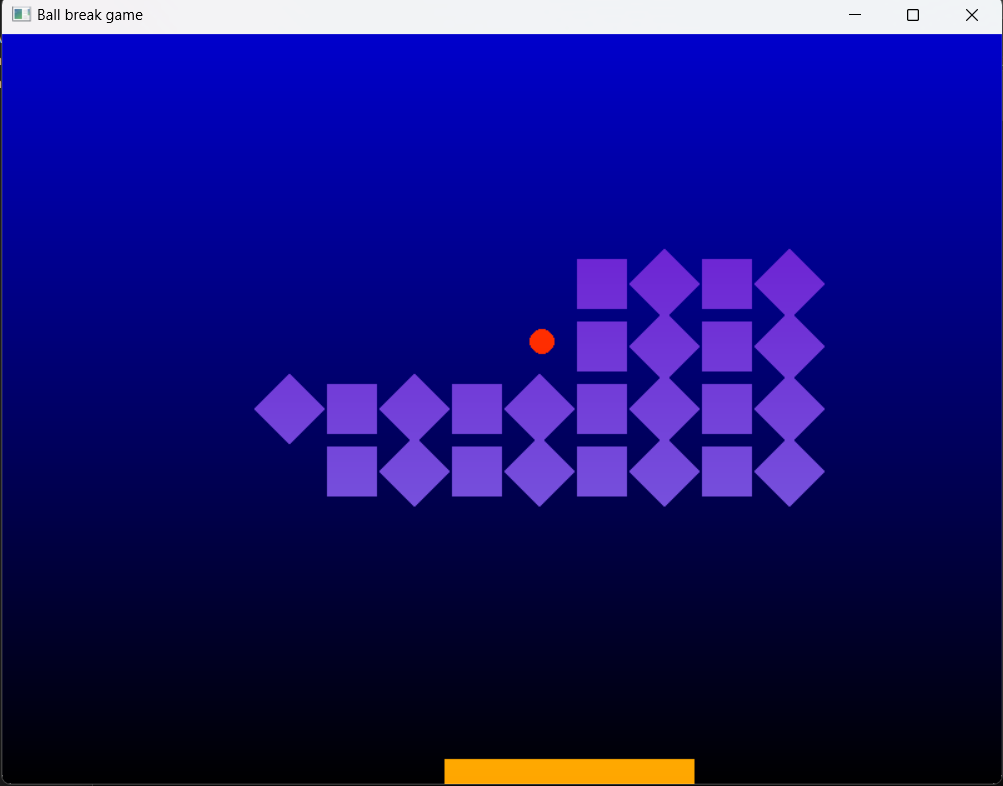Viewport: 1003px width, 786px height.
Task: Click the square brick nearest the red ball
Action: point(603,345)
